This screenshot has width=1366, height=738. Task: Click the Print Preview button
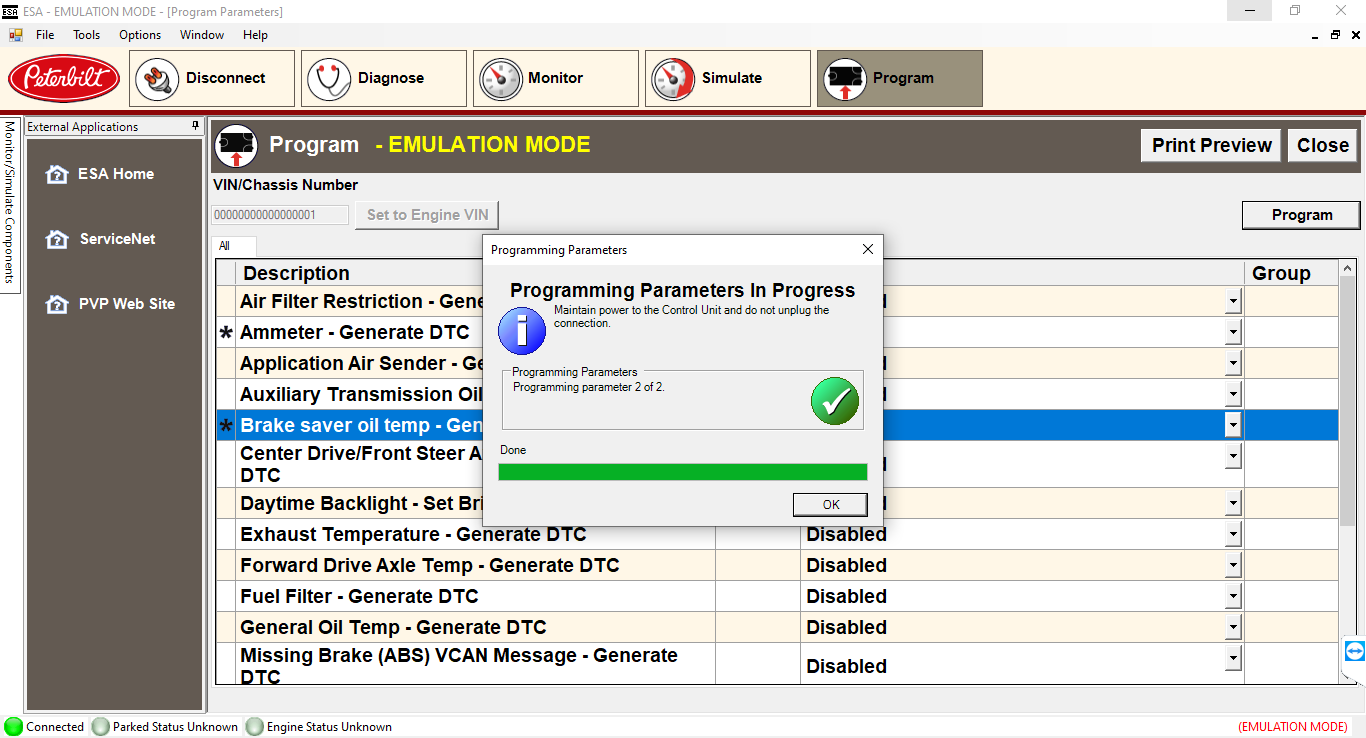(1211, 145)
